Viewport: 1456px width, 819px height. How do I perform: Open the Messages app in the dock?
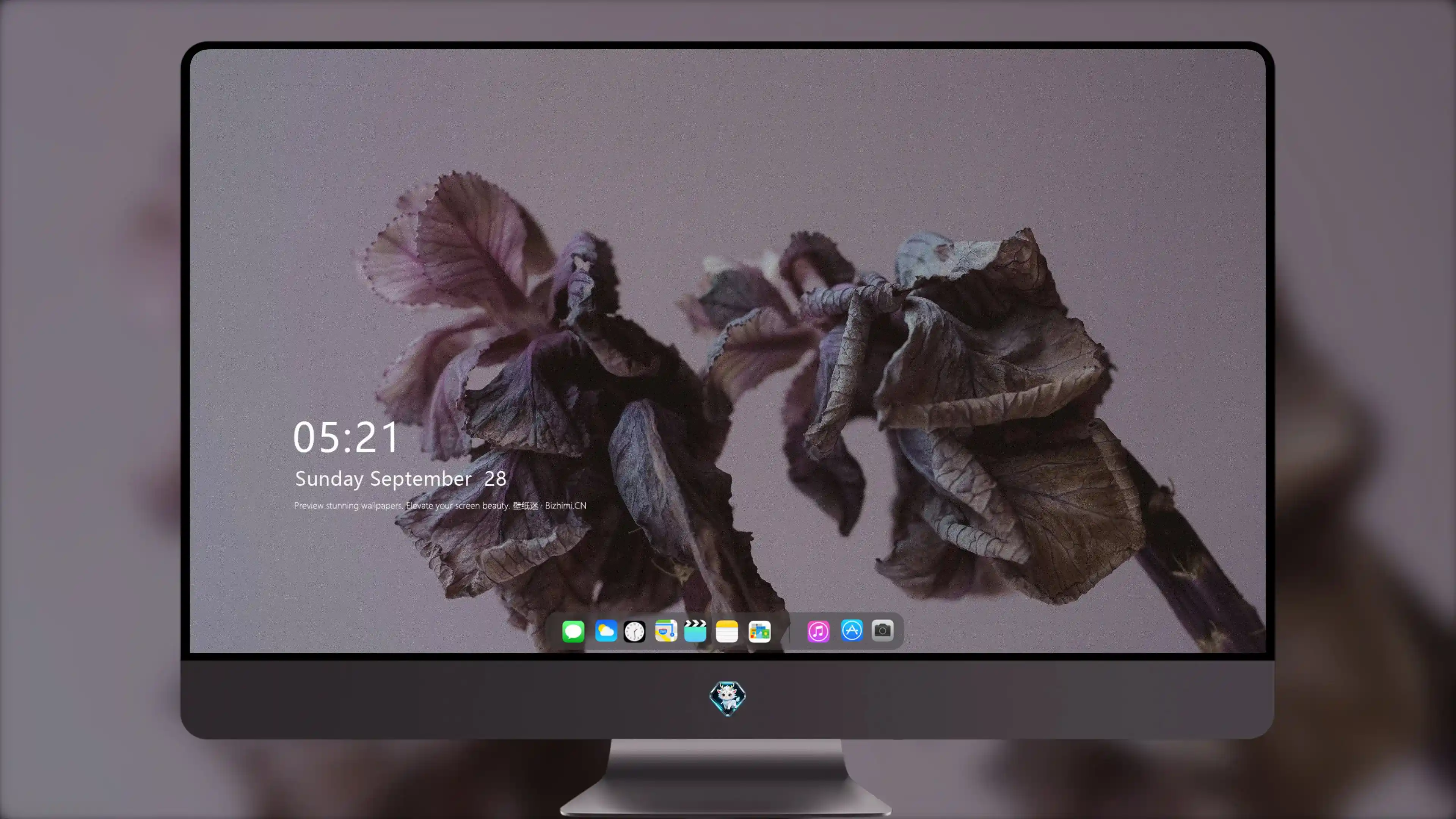[x=573, y=631]
